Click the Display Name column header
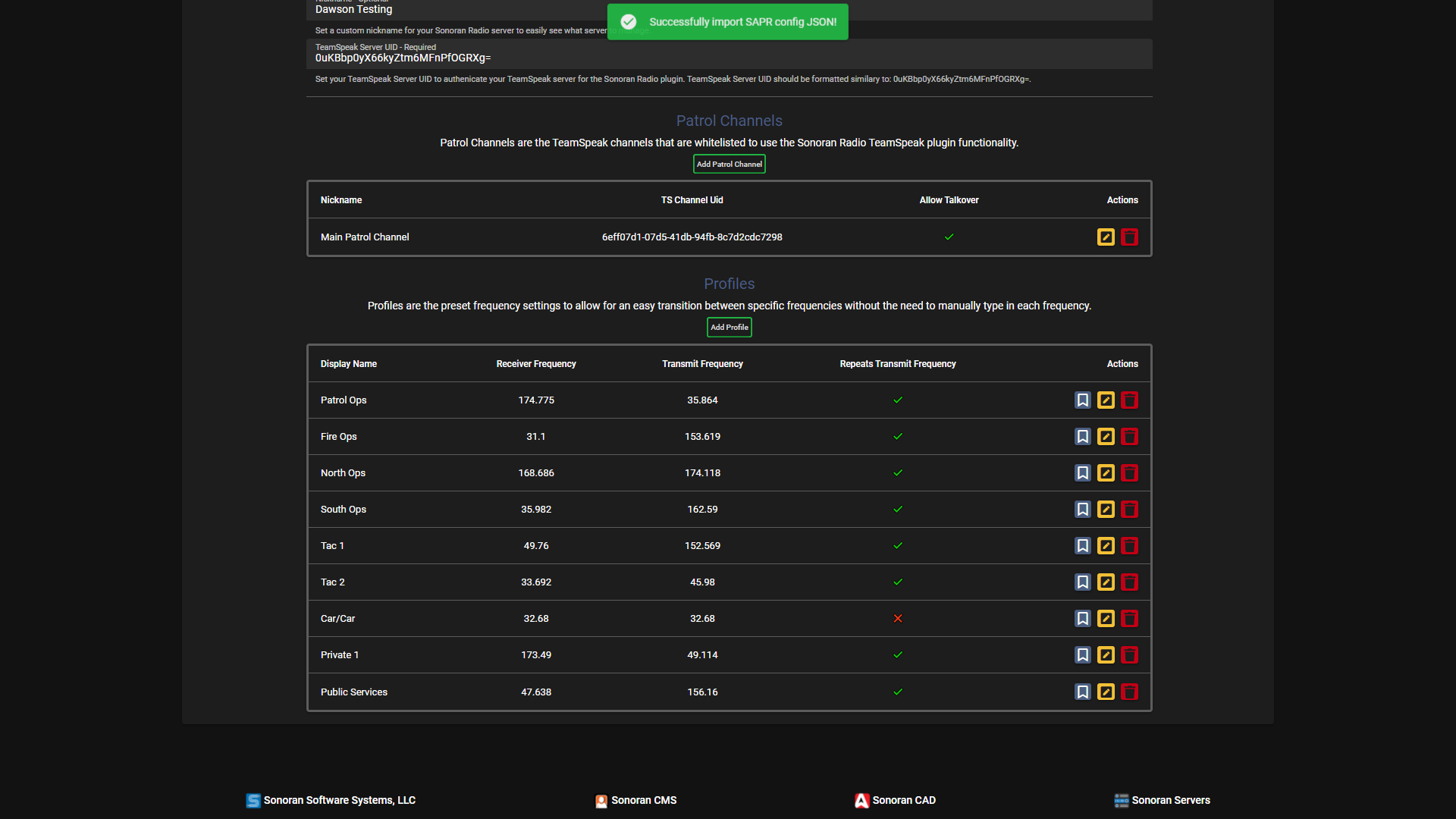Viewport: 1456px width, 819px height. coord(349,364)
